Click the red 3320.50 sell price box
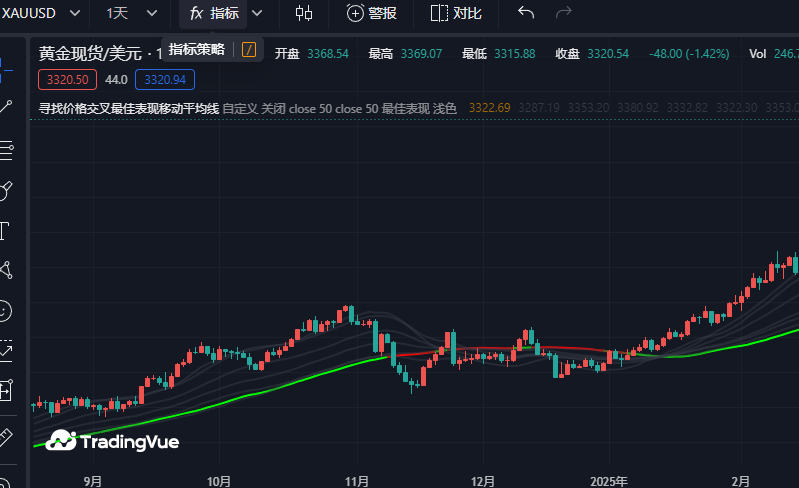The width and height of the screenshot is (799, 488). coord(67,79)
